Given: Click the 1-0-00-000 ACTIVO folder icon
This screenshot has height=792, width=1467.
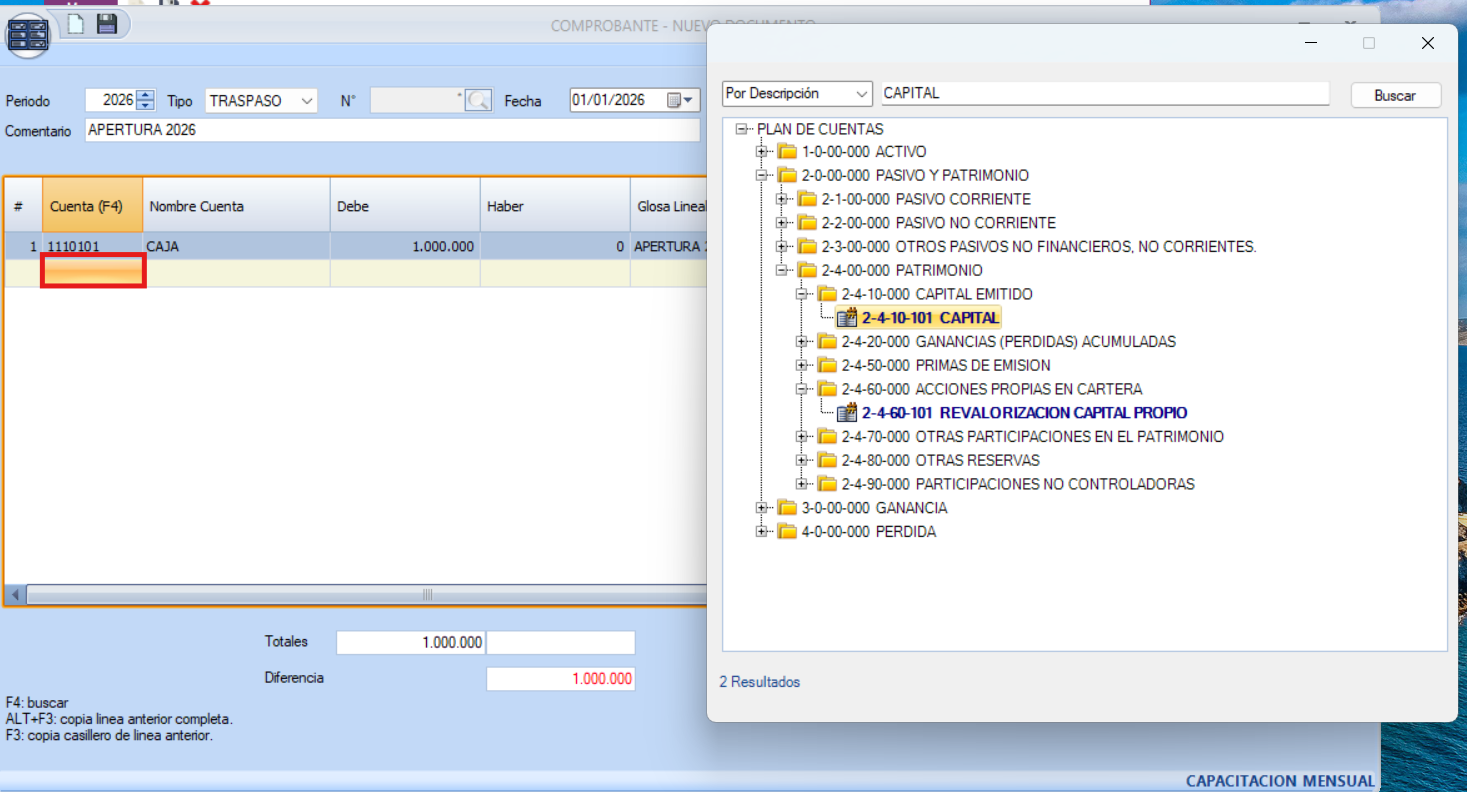Looking at the screenshot, I should pyautogui.click(x=787, y=152).
